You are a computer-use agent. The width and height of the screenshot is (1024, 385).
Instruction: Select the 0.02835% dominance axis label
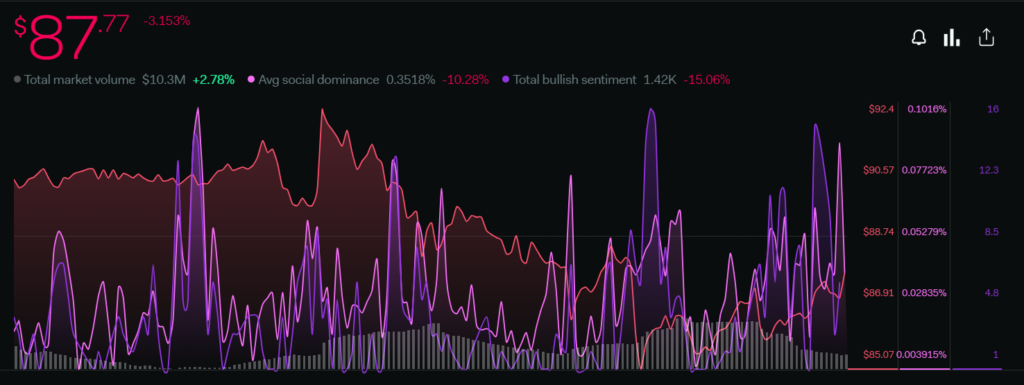pos(924,292)
